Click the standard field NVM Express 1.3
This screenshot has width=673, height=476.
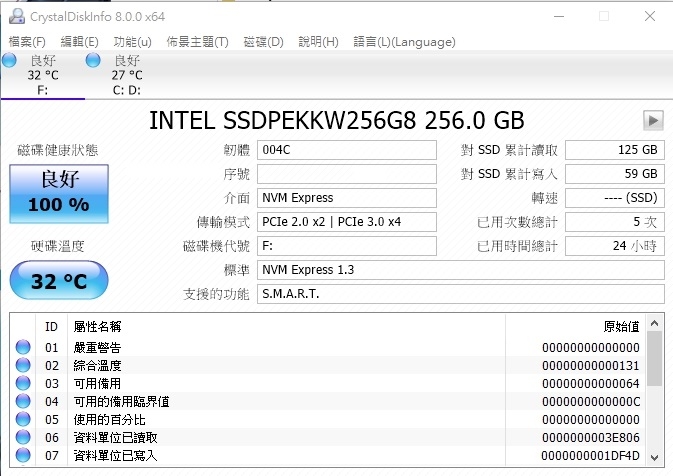(x=461, y=270)
